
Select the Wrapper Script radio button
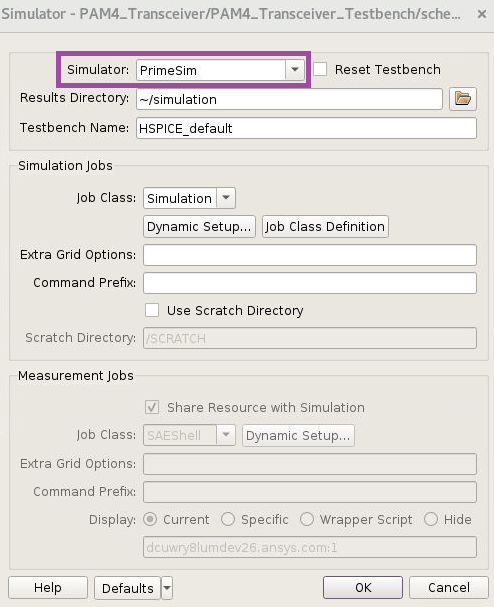[x=307, y=519]
